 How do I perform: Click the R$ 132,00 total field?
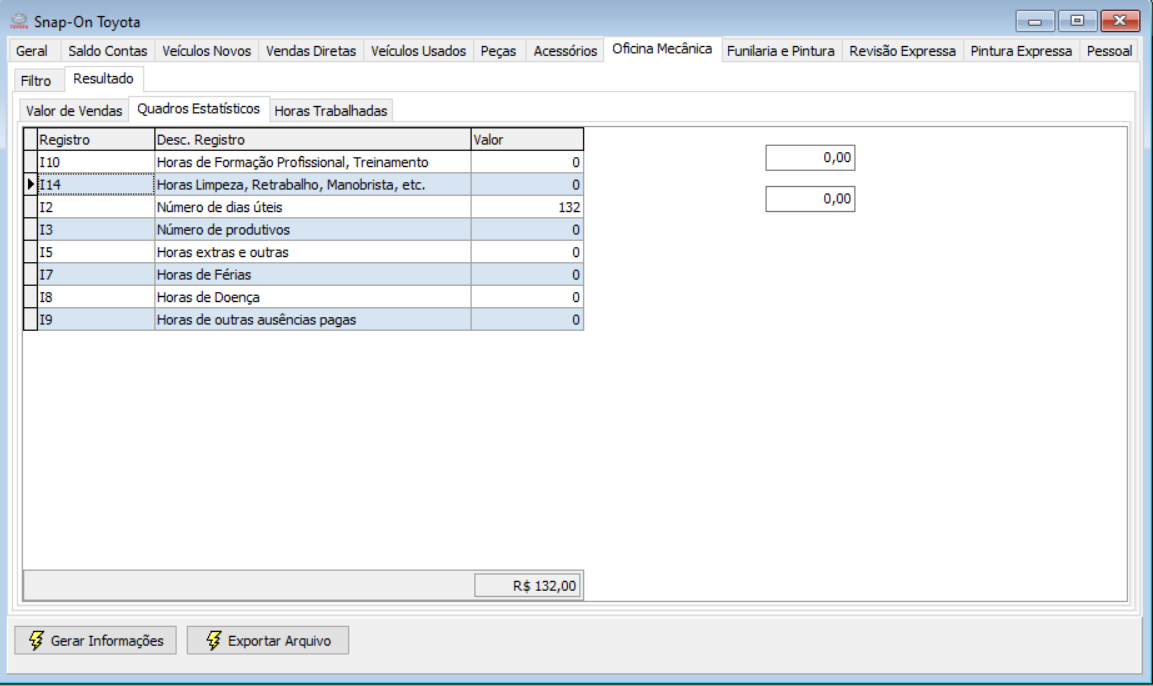tap(527, 586)
